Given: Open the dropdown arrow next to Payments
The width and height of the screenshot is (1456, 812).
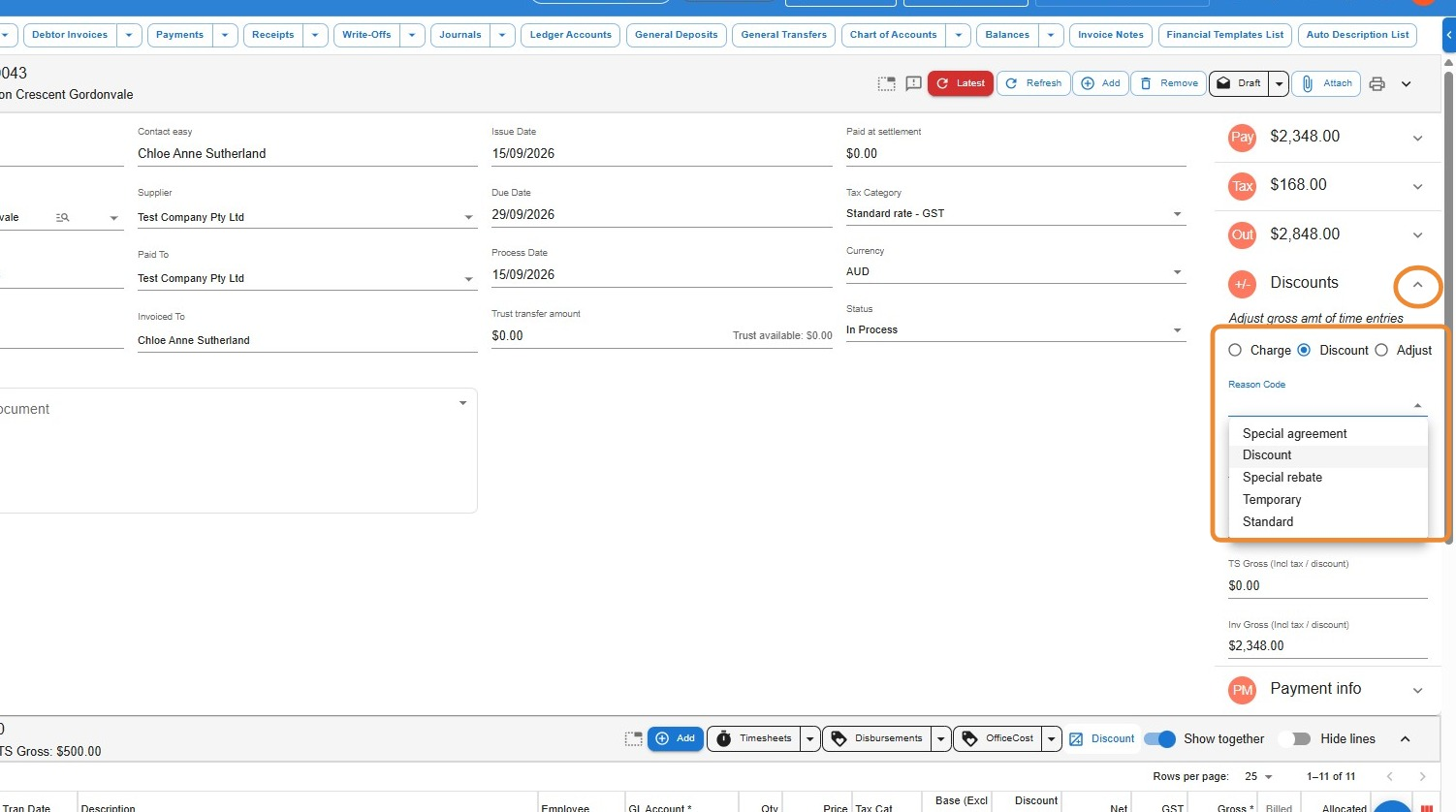Looking at the screenshot, I should pyautogui.click(x=225, y=35).
